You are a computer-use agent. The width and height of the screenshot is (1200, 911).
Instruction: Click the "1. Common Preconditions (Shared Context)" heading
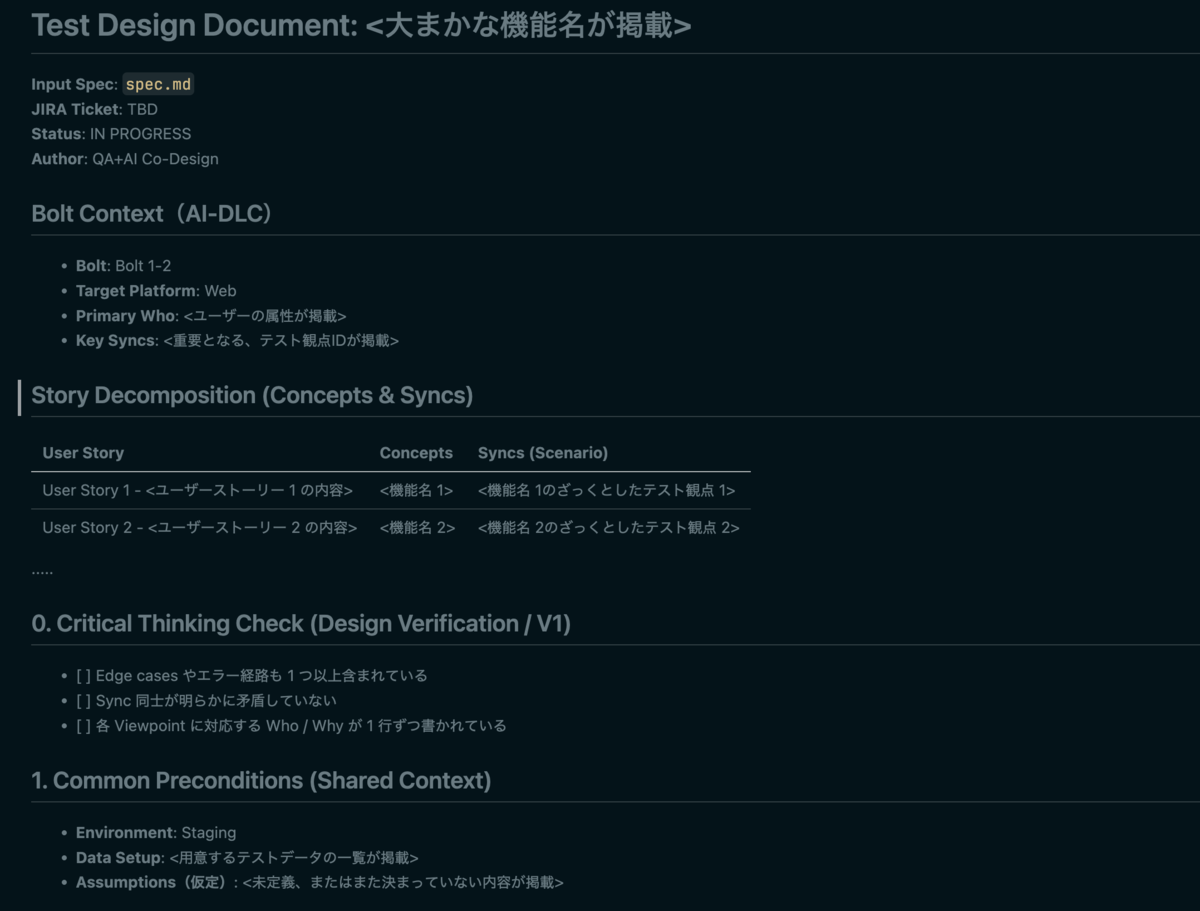[x=261, y=781]
